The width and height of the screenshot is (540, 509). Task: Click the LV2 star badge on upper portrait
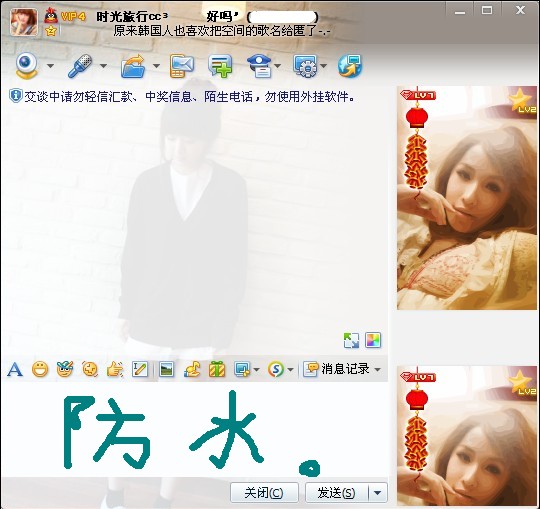tap(522, 101)
